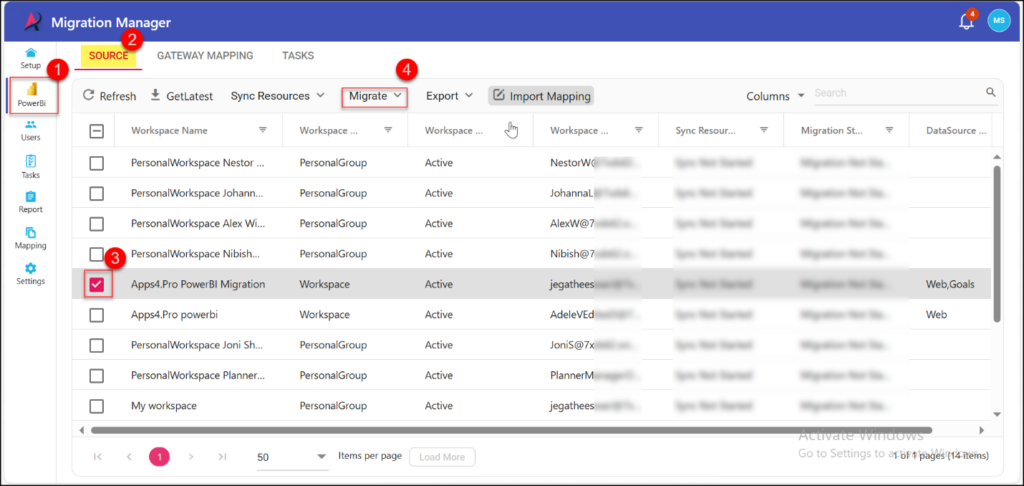Expand the Migrate dropdown
The height and width of the screenshot is (486, 1024).
pyautogui.click(x=375, y=96)
